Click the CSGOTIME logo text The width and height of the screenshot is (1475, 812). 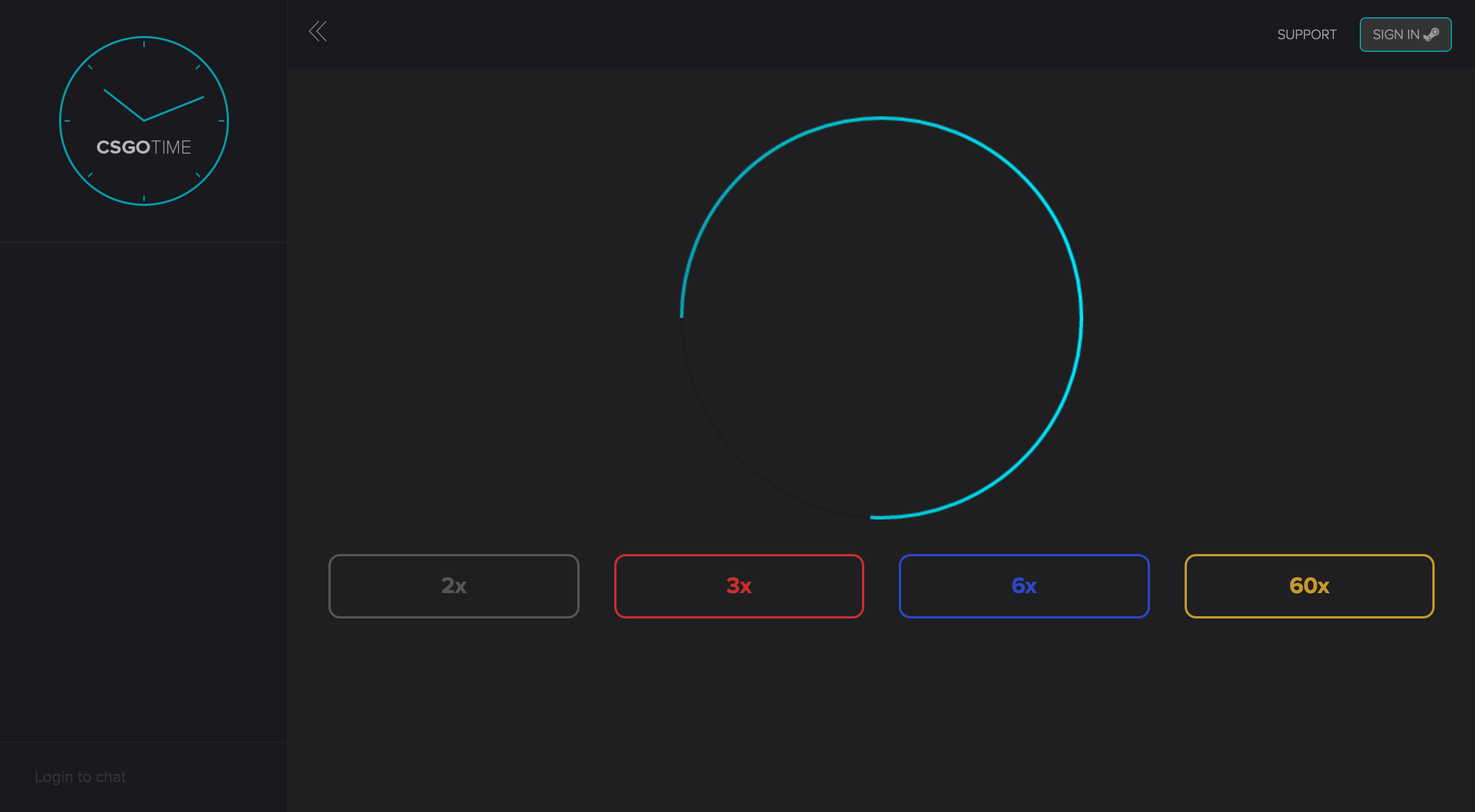[x=143, y=147]
